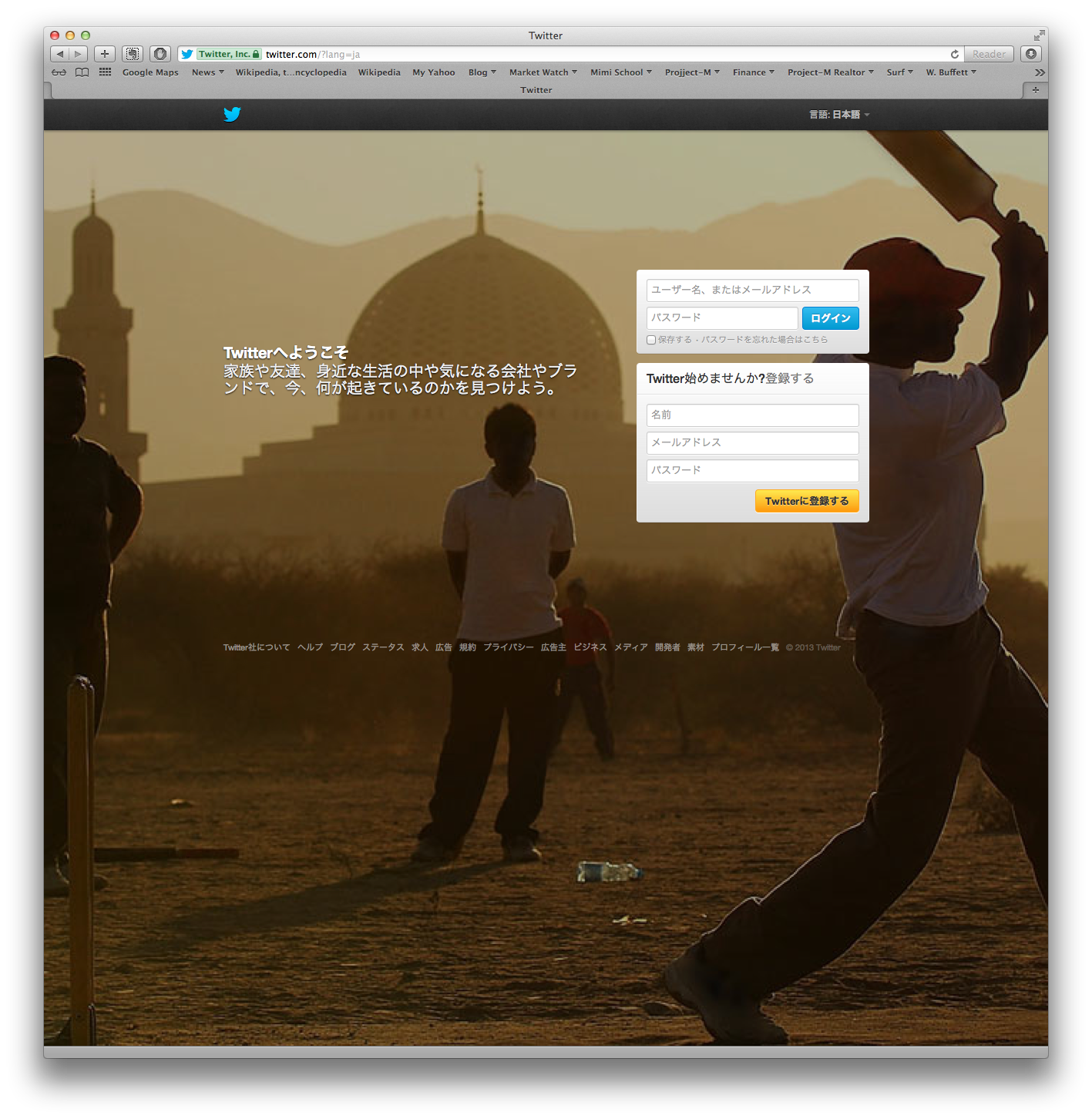Image resolution: width=1092 pixels, height=1119 pixels.
Task: Open the 開発者 footer link
Action: tap(667, 647)
